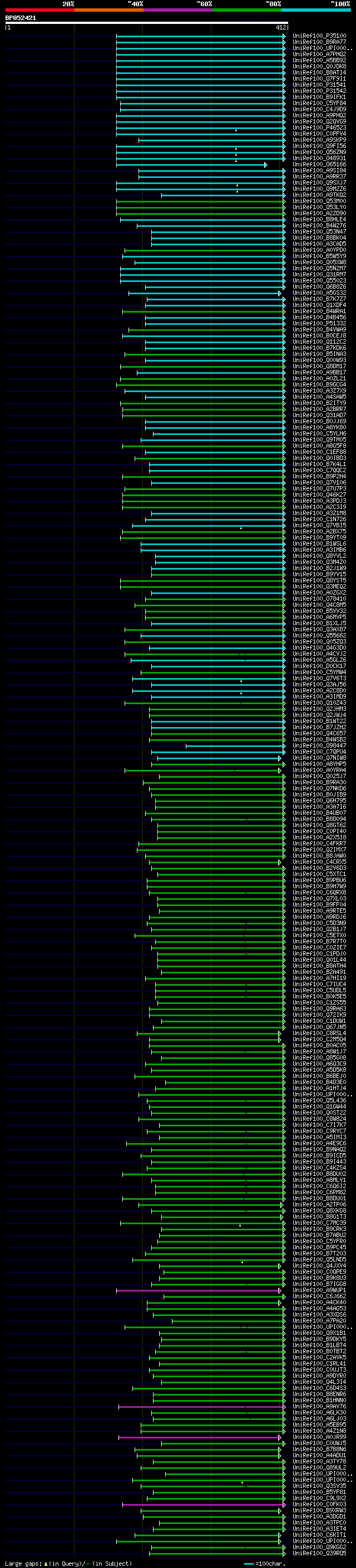Select entry UniRef100_C4FKR7
The width and height of the screenshot is (356, 1568).
[x=319, y=844]
